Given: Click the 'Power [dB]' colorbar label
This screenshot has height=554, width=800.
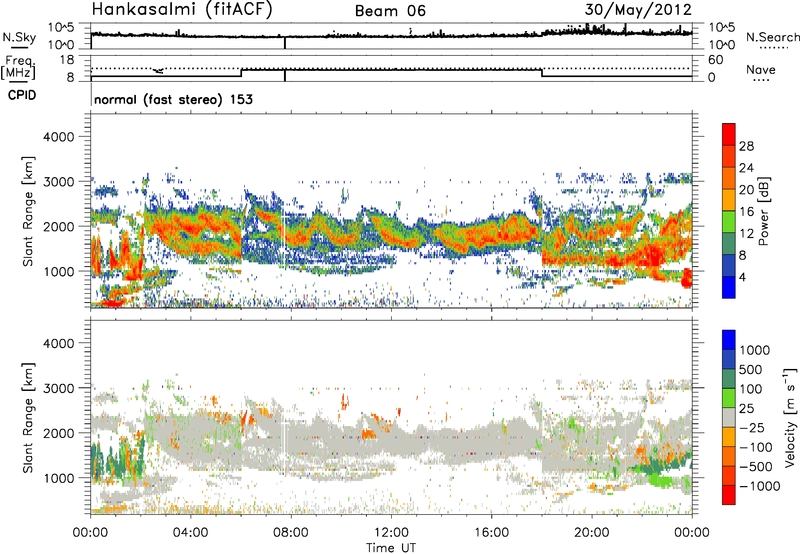Looking at the screenshot, I should (763, 211).
